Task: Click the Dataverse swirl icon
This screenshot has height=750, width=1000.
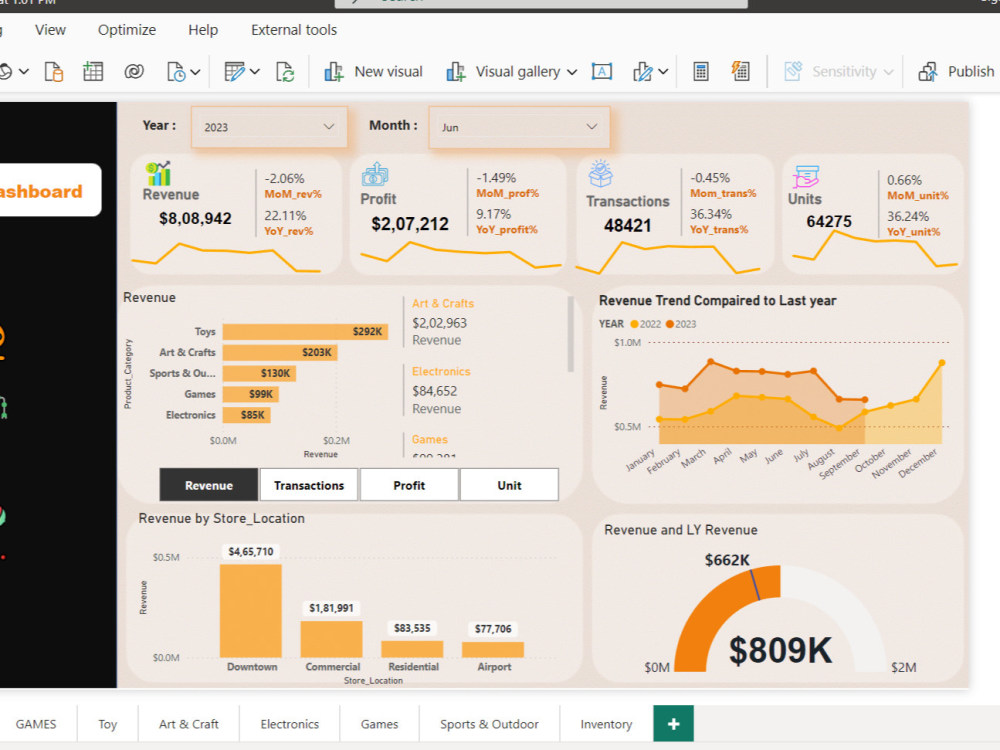Action: (x=134, y=71)
